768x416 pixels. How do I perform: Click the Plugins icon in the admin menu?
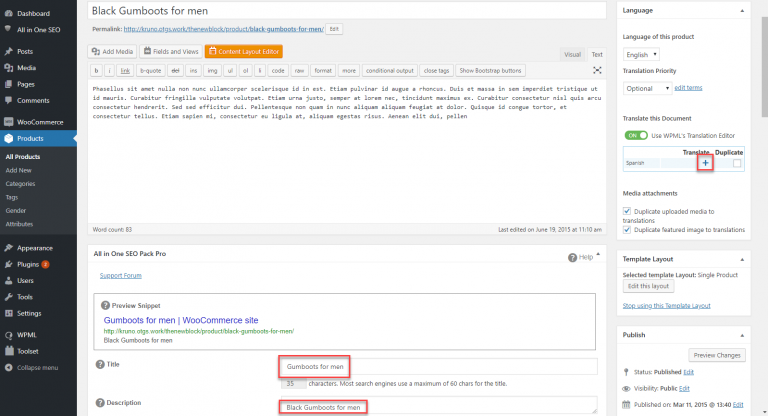8,264
